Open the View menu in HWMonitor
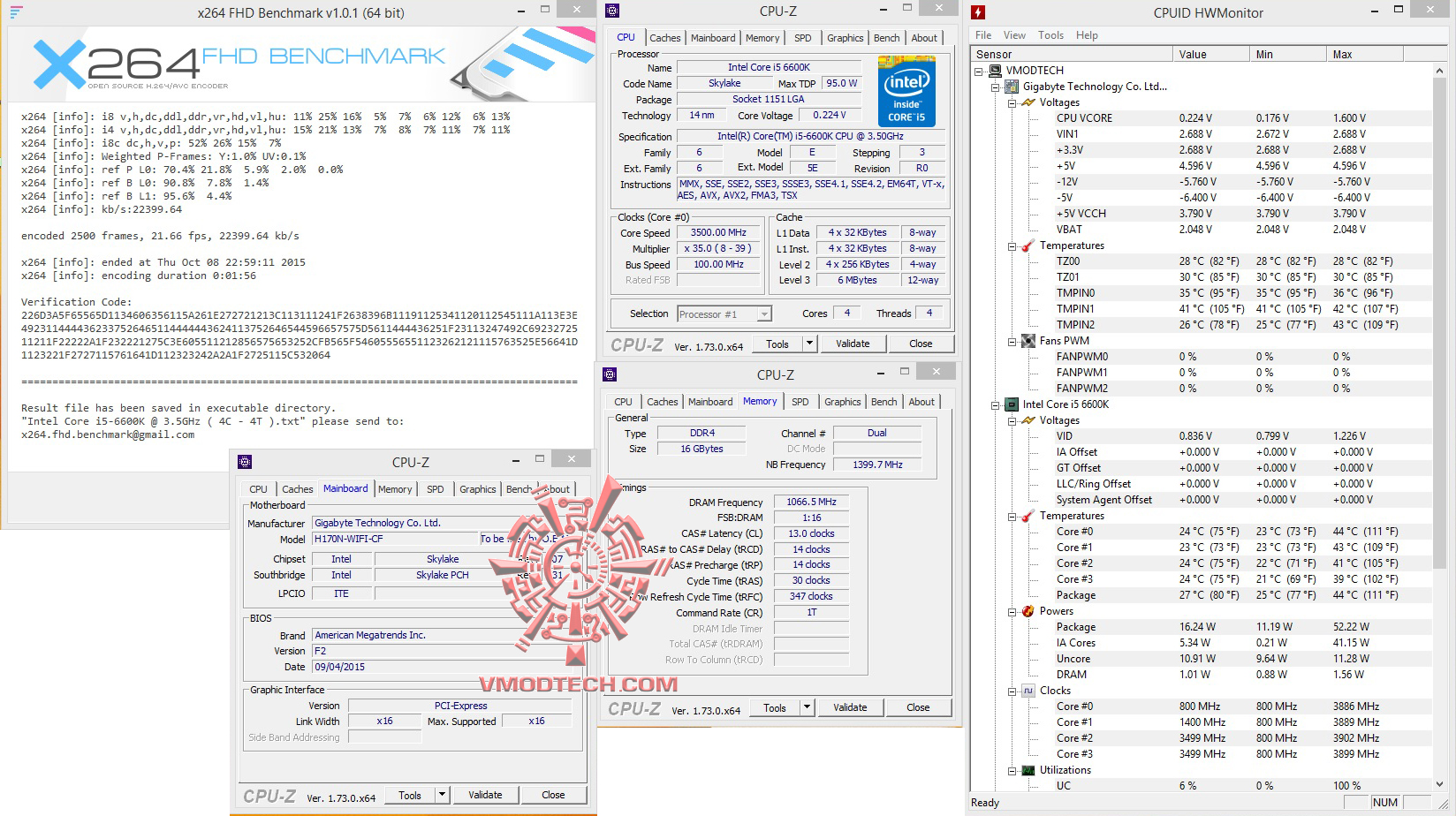This screenshot has height=816, width=1456. coord(1014,35)
